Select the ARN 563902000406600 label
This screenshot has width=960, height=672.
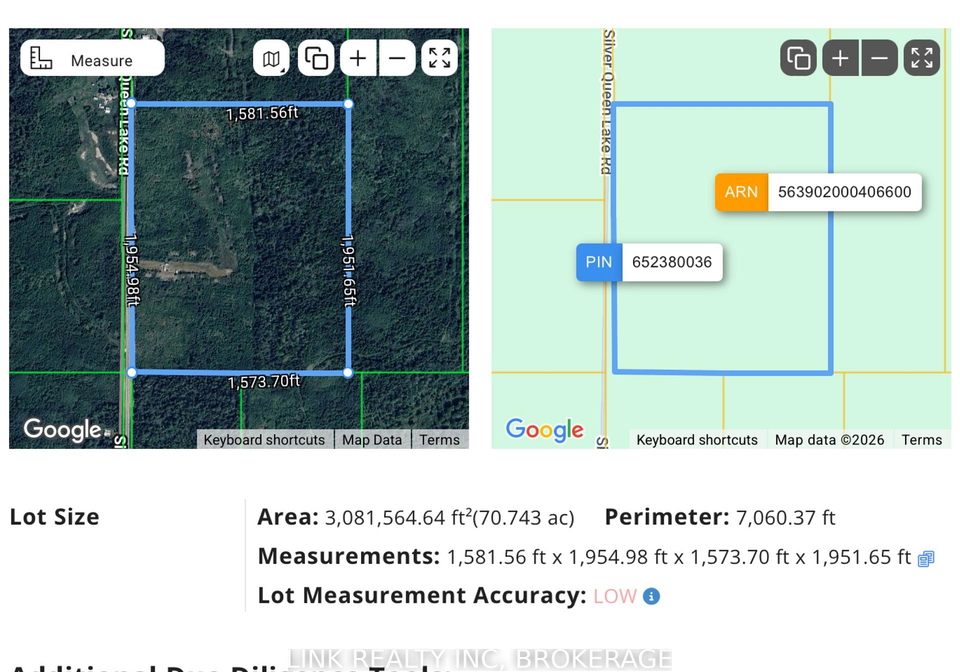[x=819, y=192]
